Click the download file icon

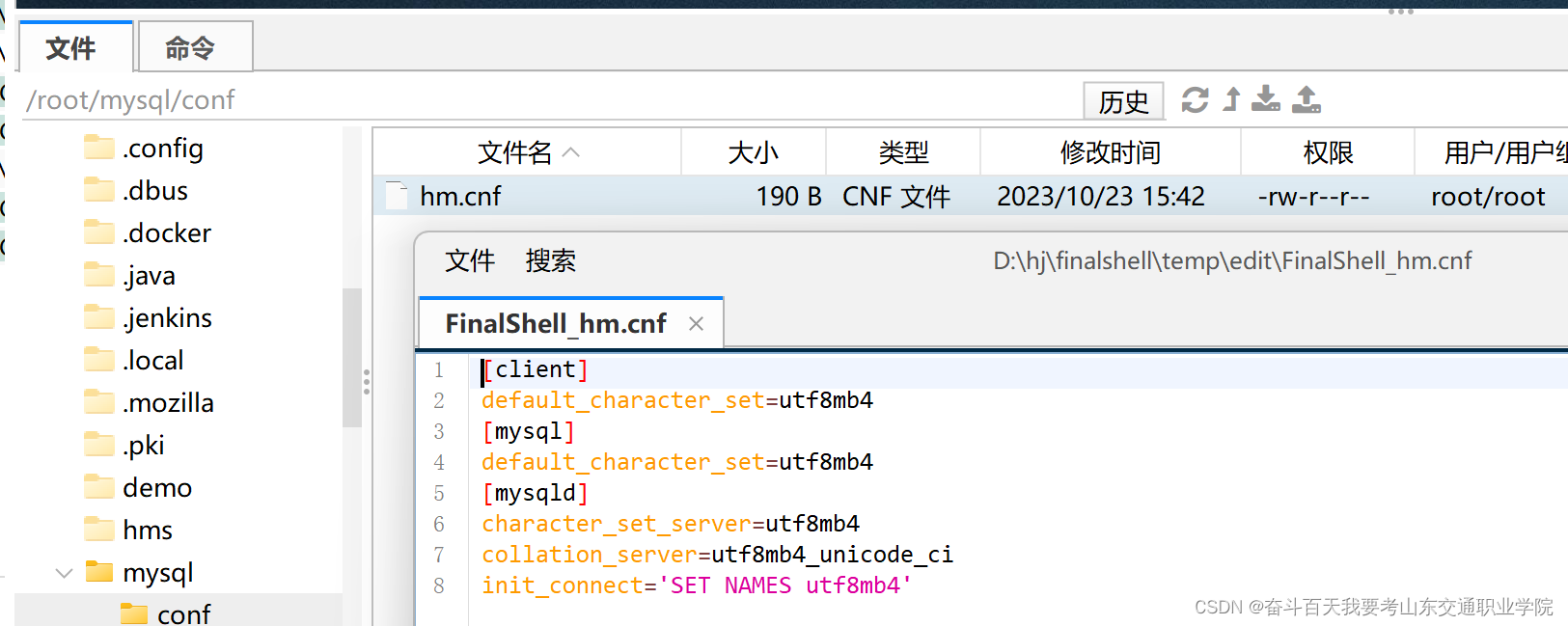coord(1266,99)
